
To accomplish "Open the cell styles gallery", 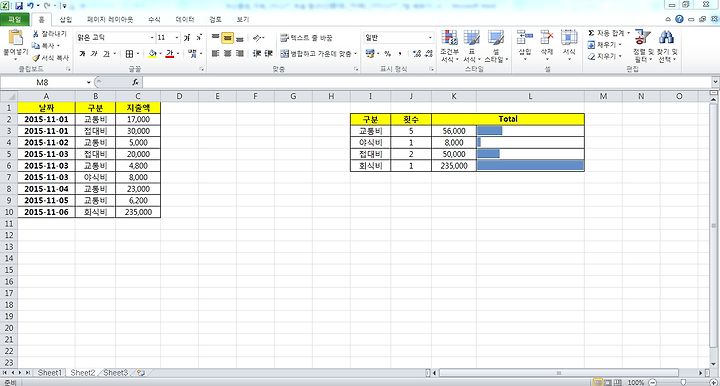I will (496, 46).
